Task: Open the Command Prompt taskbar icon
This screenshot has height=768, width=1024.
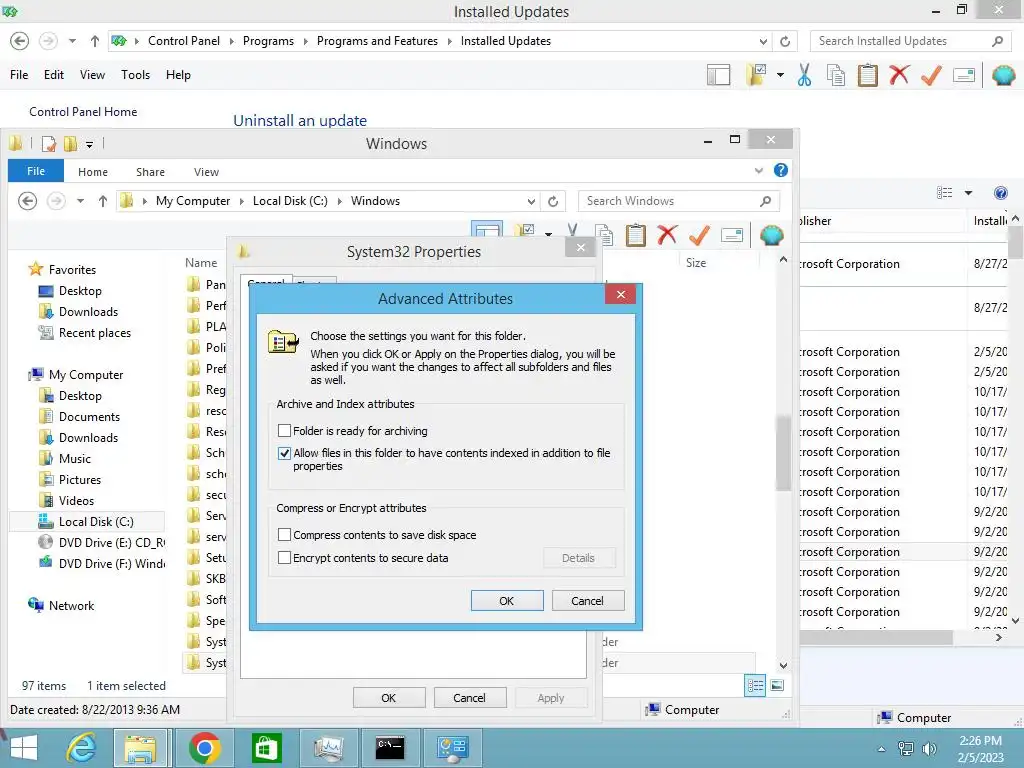Action: click(390, 748)
